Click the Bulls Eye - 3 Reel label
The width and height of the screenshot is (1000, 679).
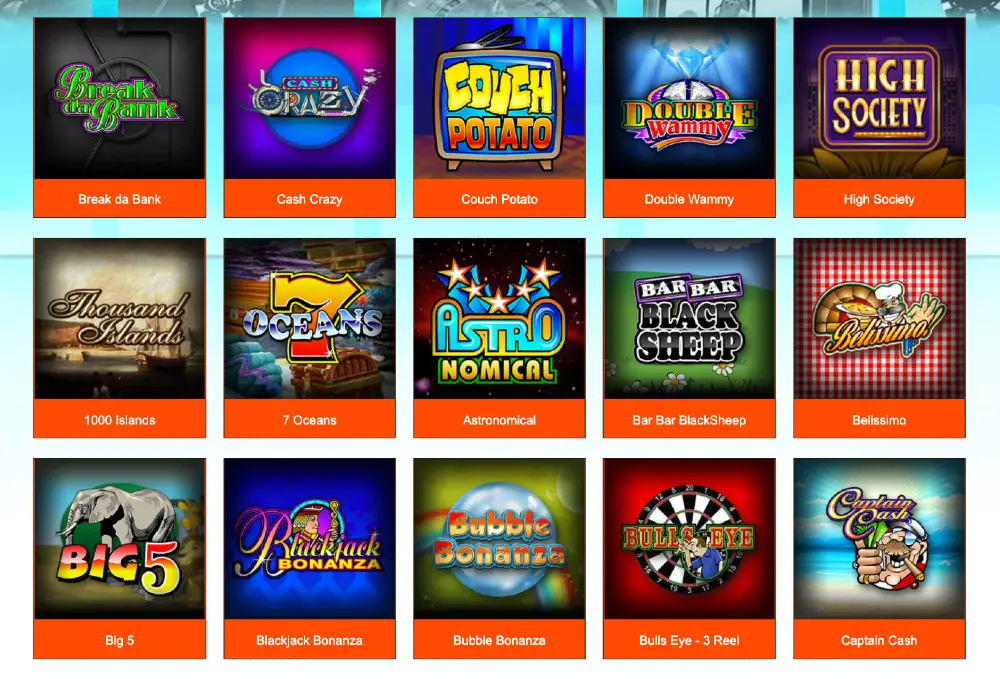tap(689, 639)
